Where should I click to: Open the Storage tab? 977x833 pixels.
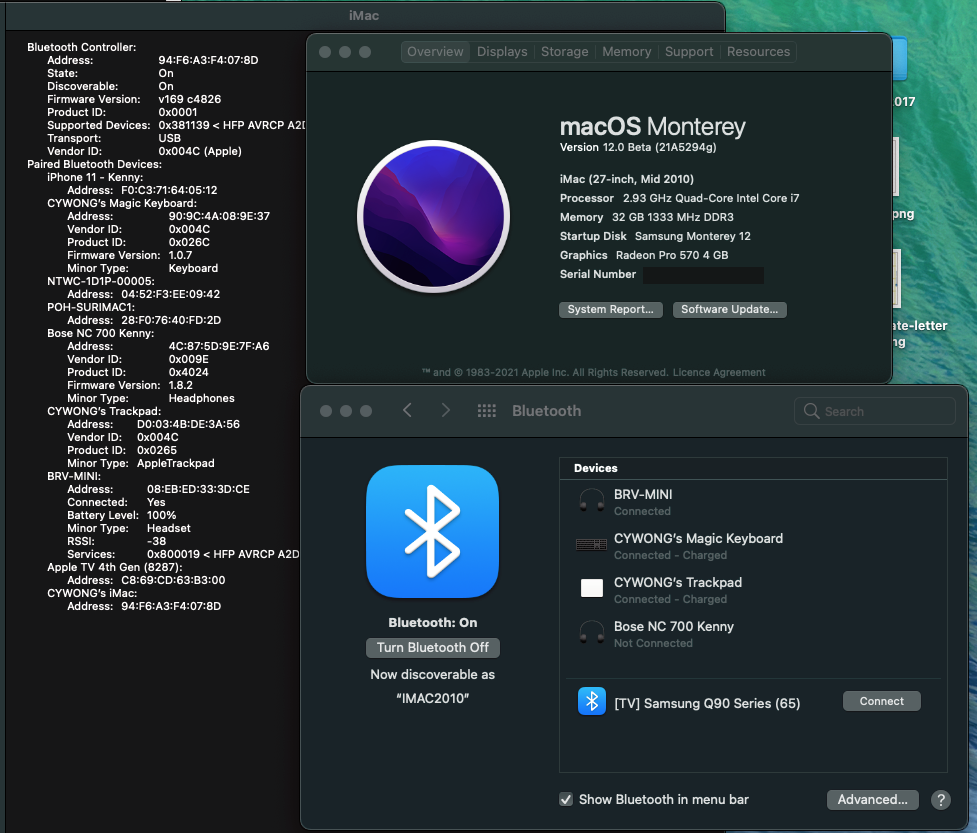(x=565, y=52)
